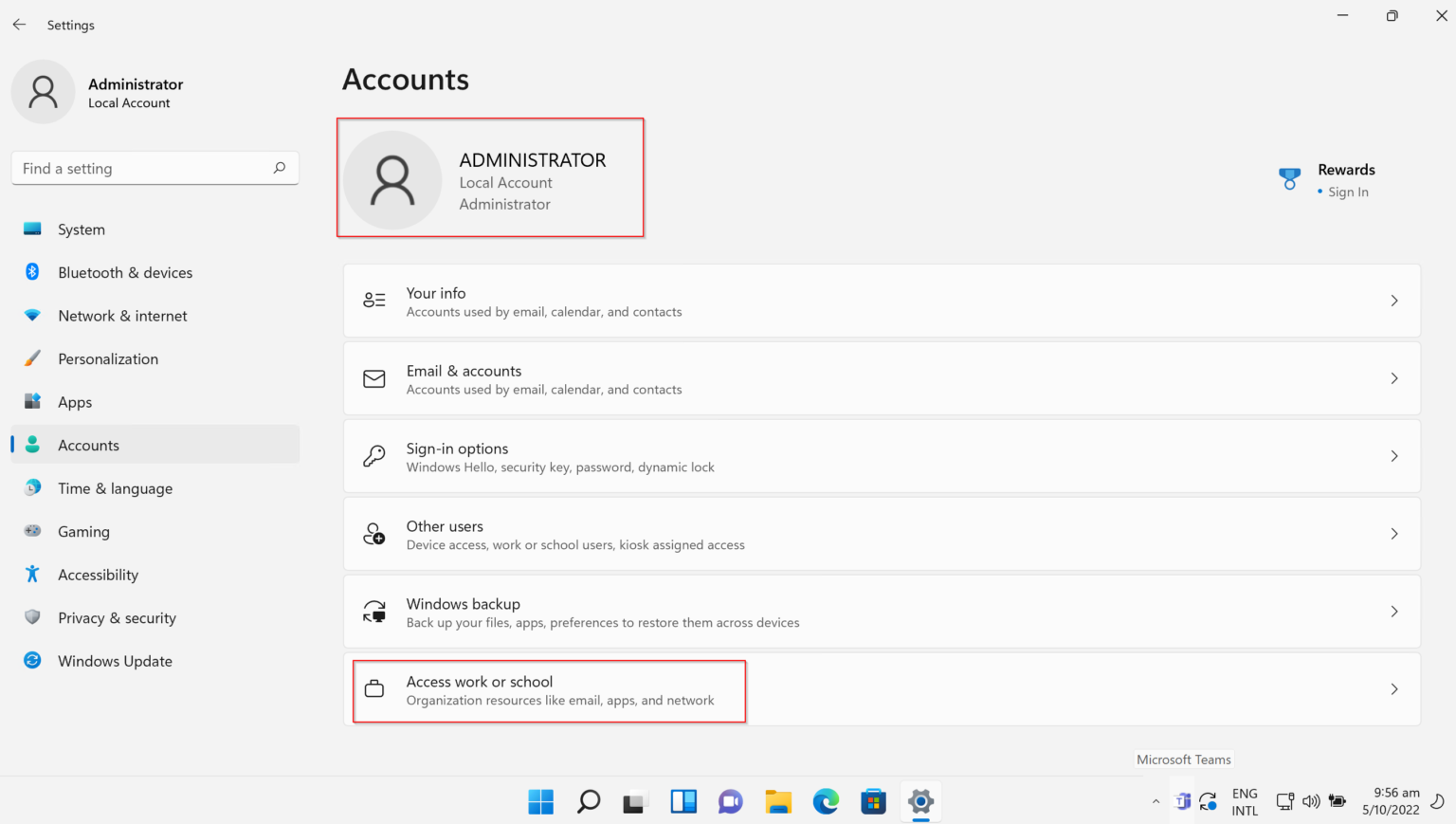Select Email & accounts settings

click(880, 378)
